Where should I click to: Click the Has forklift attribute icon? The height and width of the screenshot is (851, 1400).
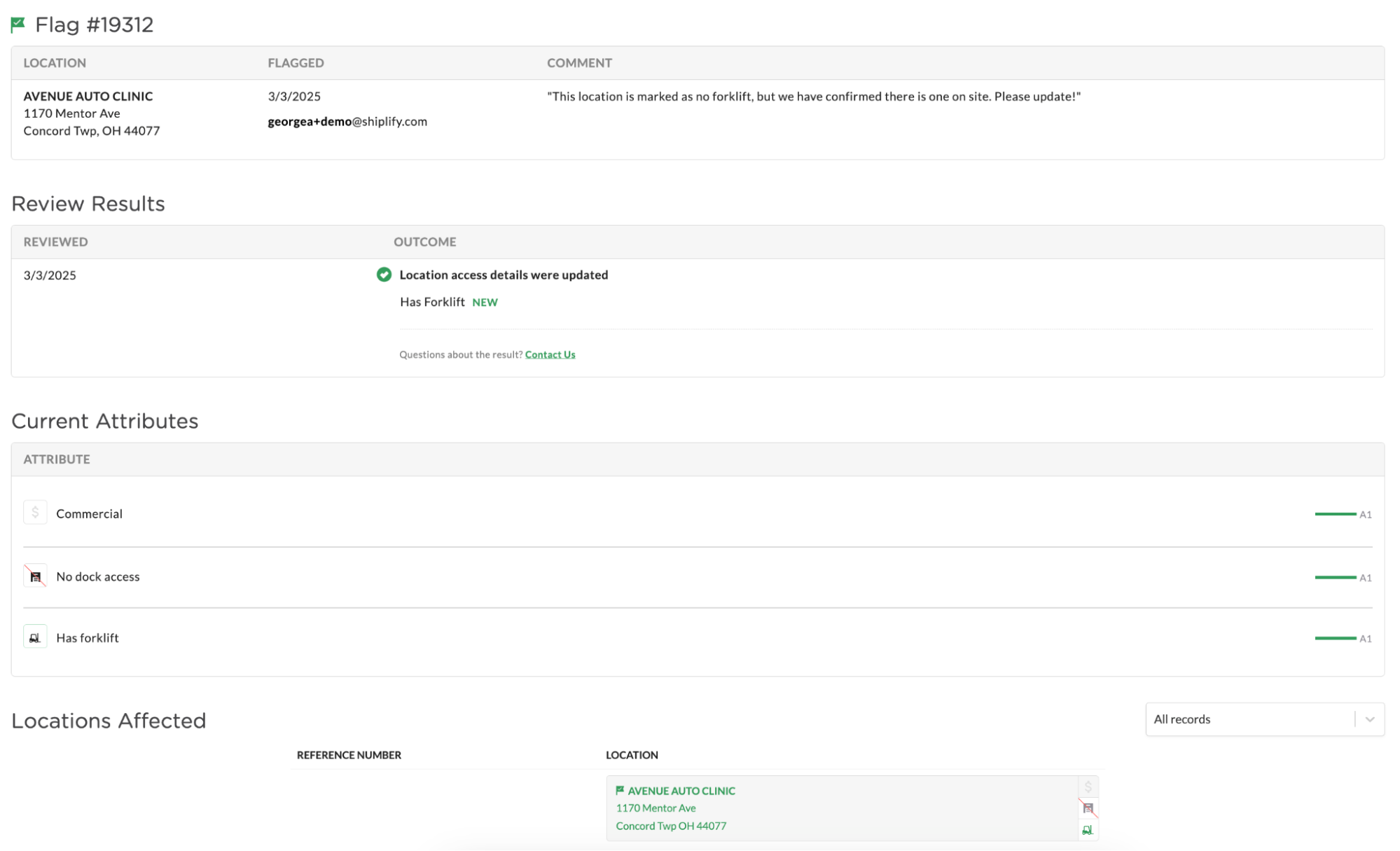click(35, 637)
